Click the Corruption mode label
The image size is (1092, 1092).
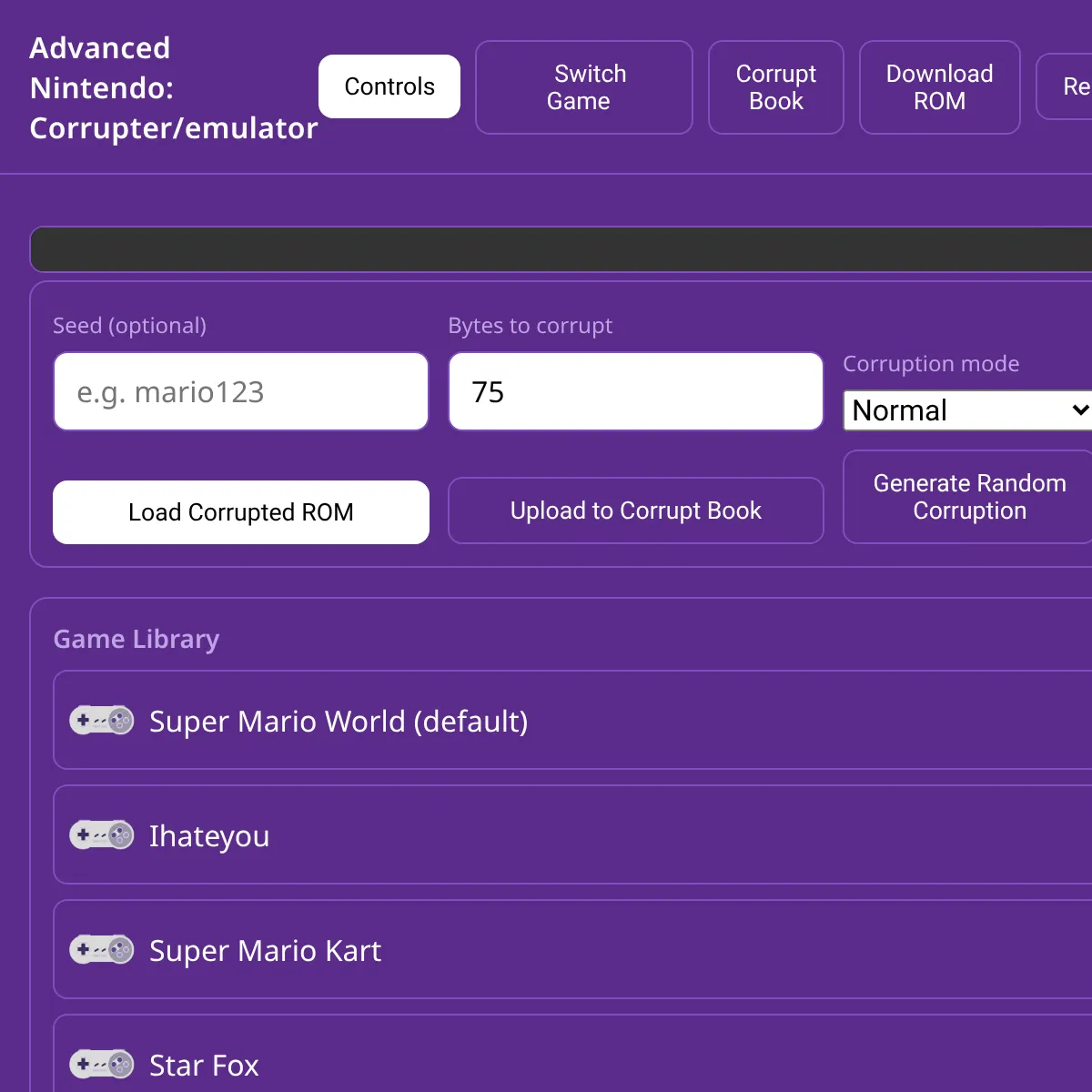click(x=931, y=364)
